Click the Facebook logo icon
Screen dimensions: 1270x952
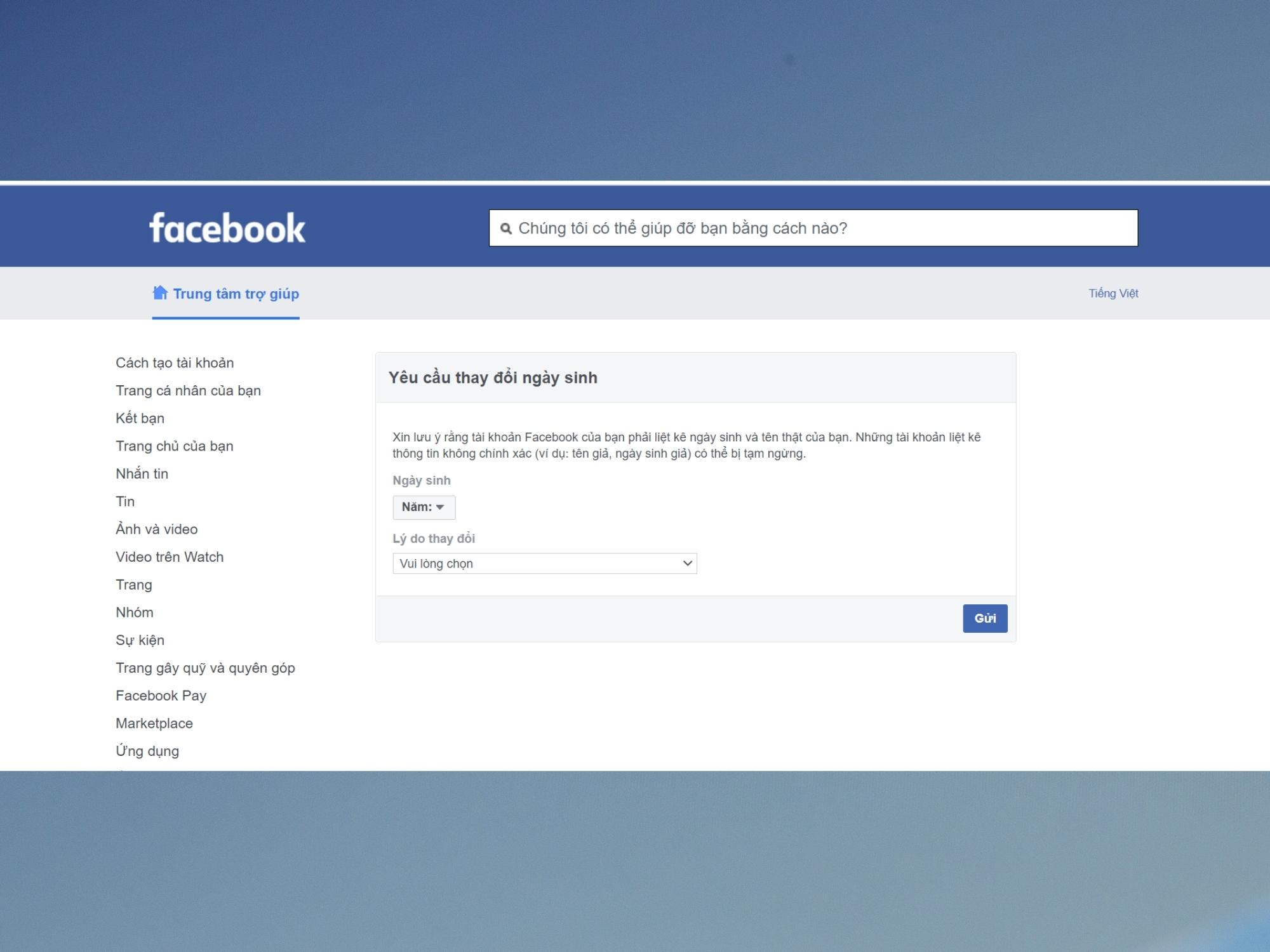(228, 227)
